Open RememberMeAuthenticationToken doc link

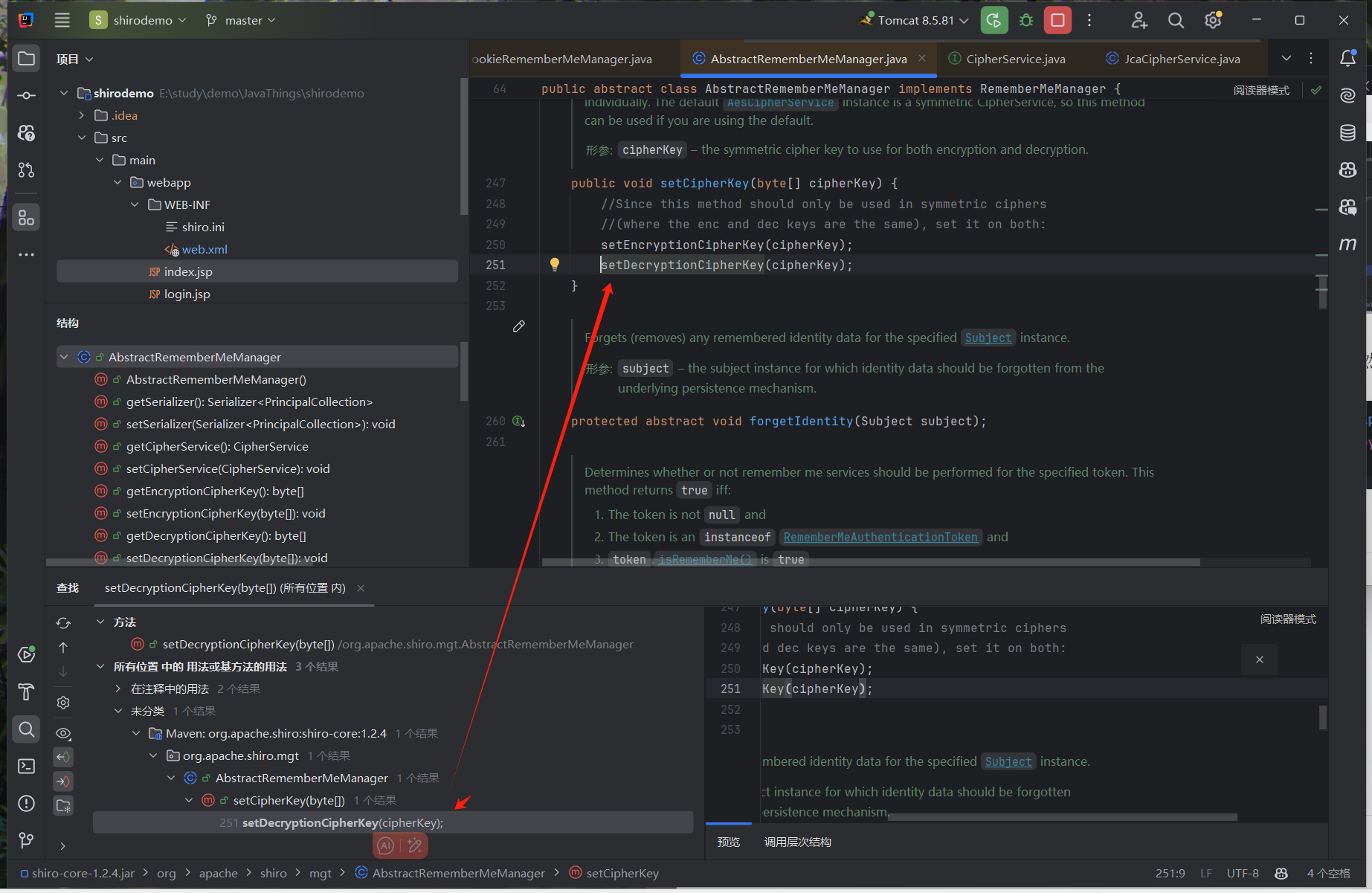pos(880,537)
